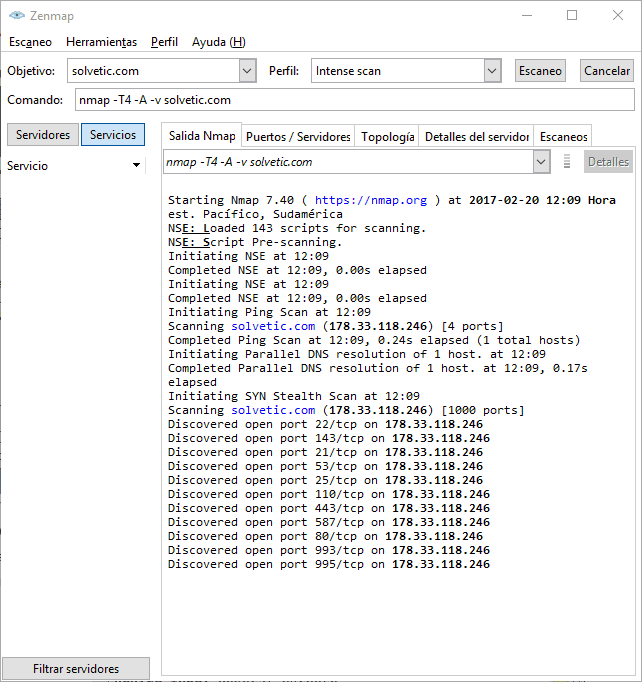Click the 'Discovered open port 587/tcp' line
The height and width of the screenshot is (682, 642).
point(329,522)
